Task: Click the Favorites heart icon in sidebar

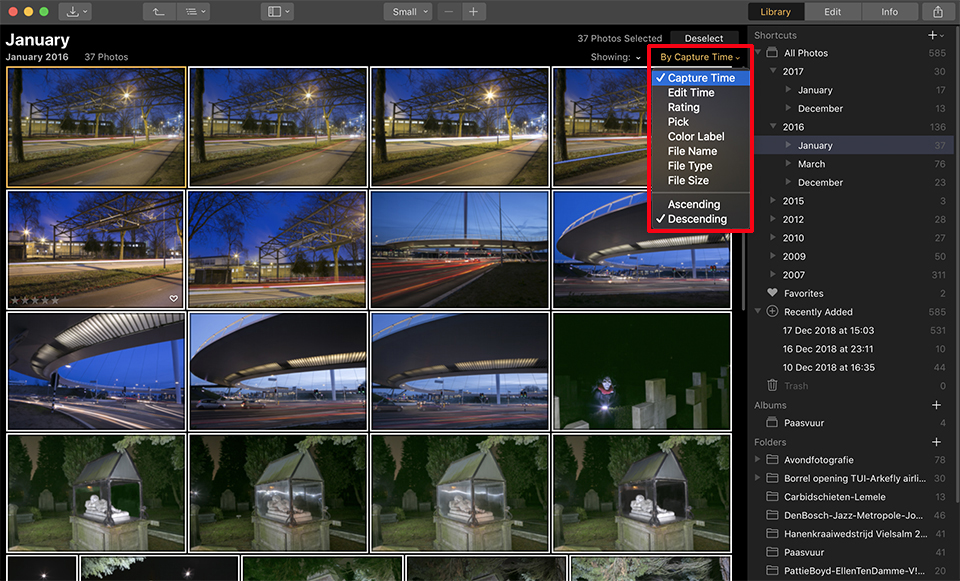Action: pyautogui.click(x=772, y=293)
